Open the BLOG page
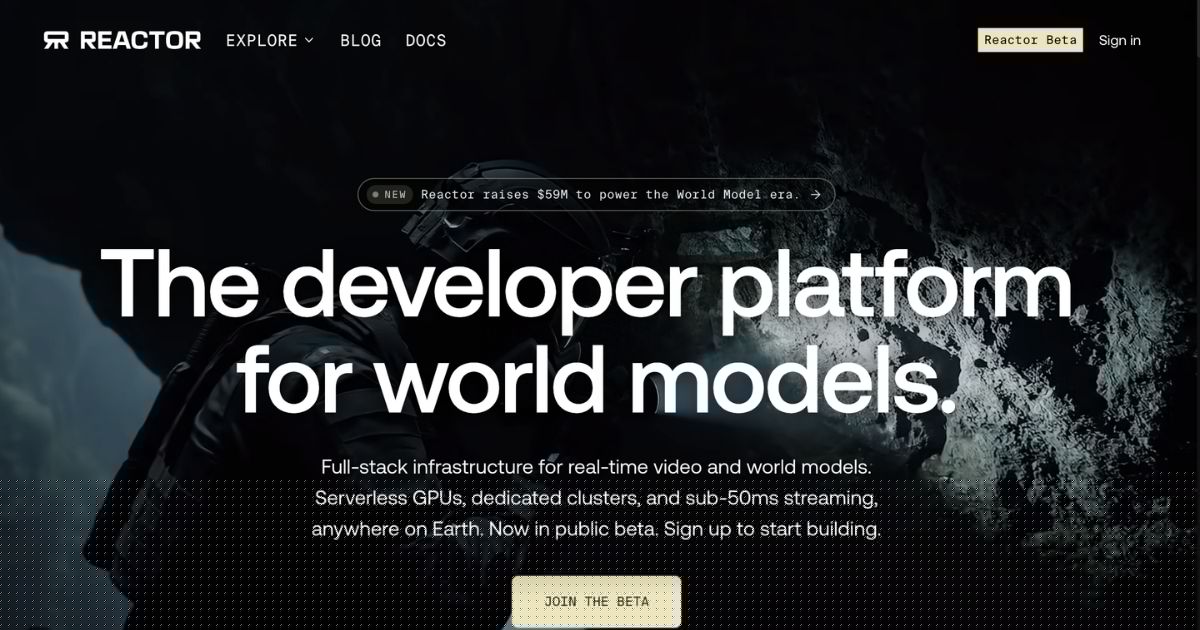 360,40
